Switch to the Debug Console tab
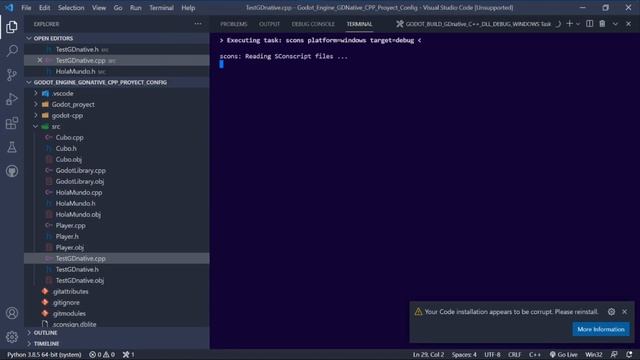 point(313,24)
